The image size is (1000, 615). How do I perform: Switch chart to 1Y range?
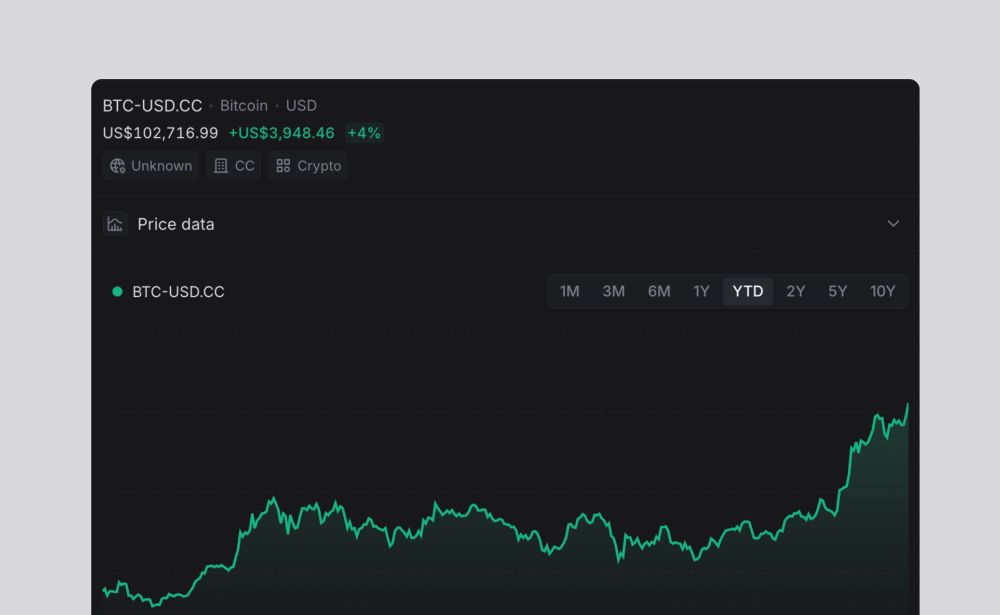click(702, 292)
